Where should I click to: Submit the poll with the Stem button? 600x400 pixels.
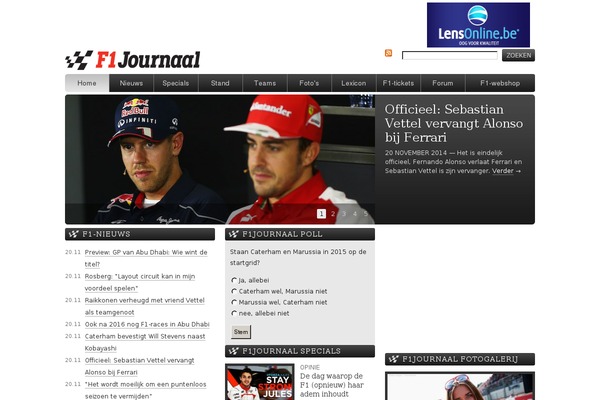tap(241, 332)
